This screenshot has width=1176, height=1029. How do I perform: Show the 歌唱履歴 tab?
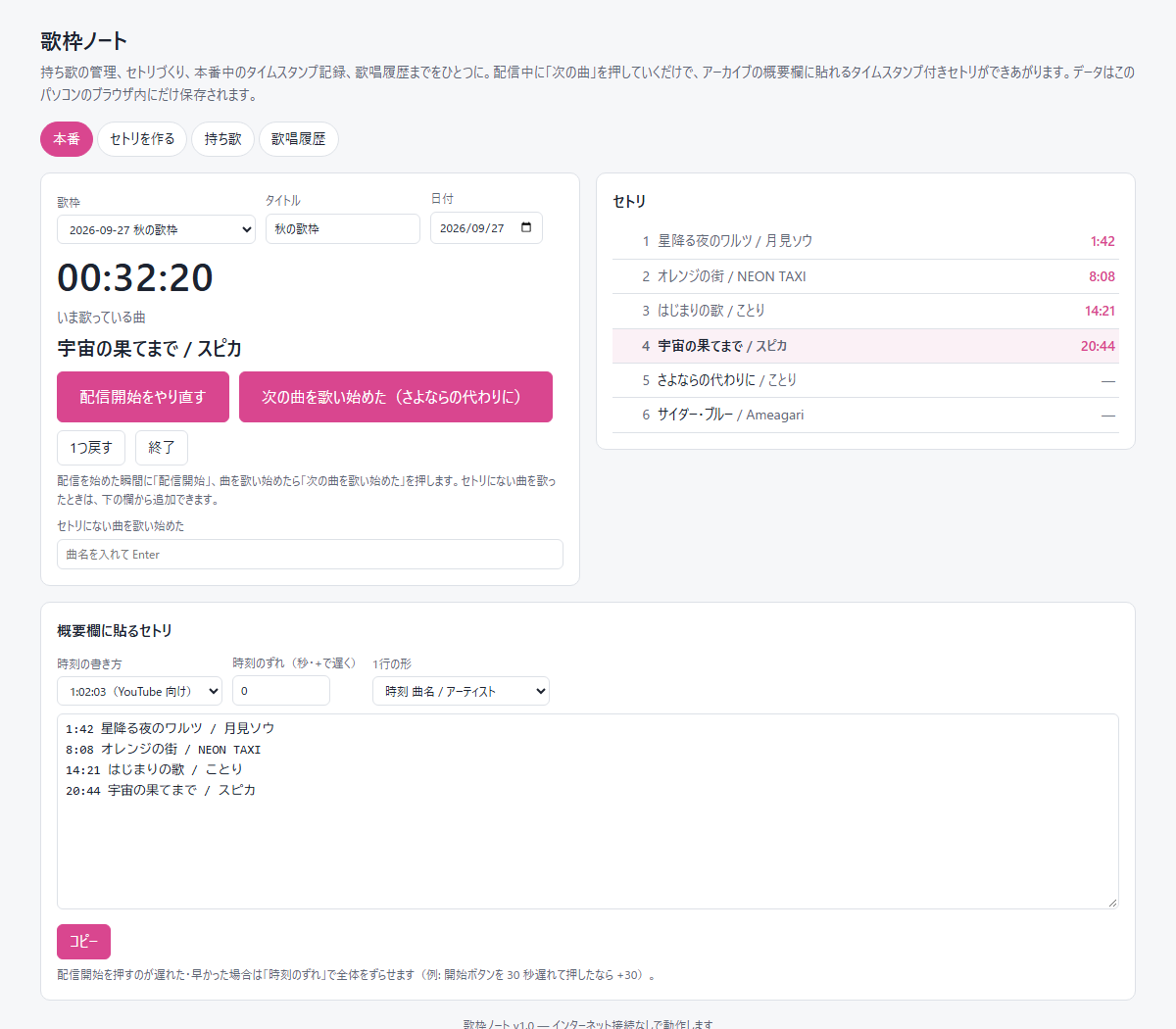click(298, 139)
